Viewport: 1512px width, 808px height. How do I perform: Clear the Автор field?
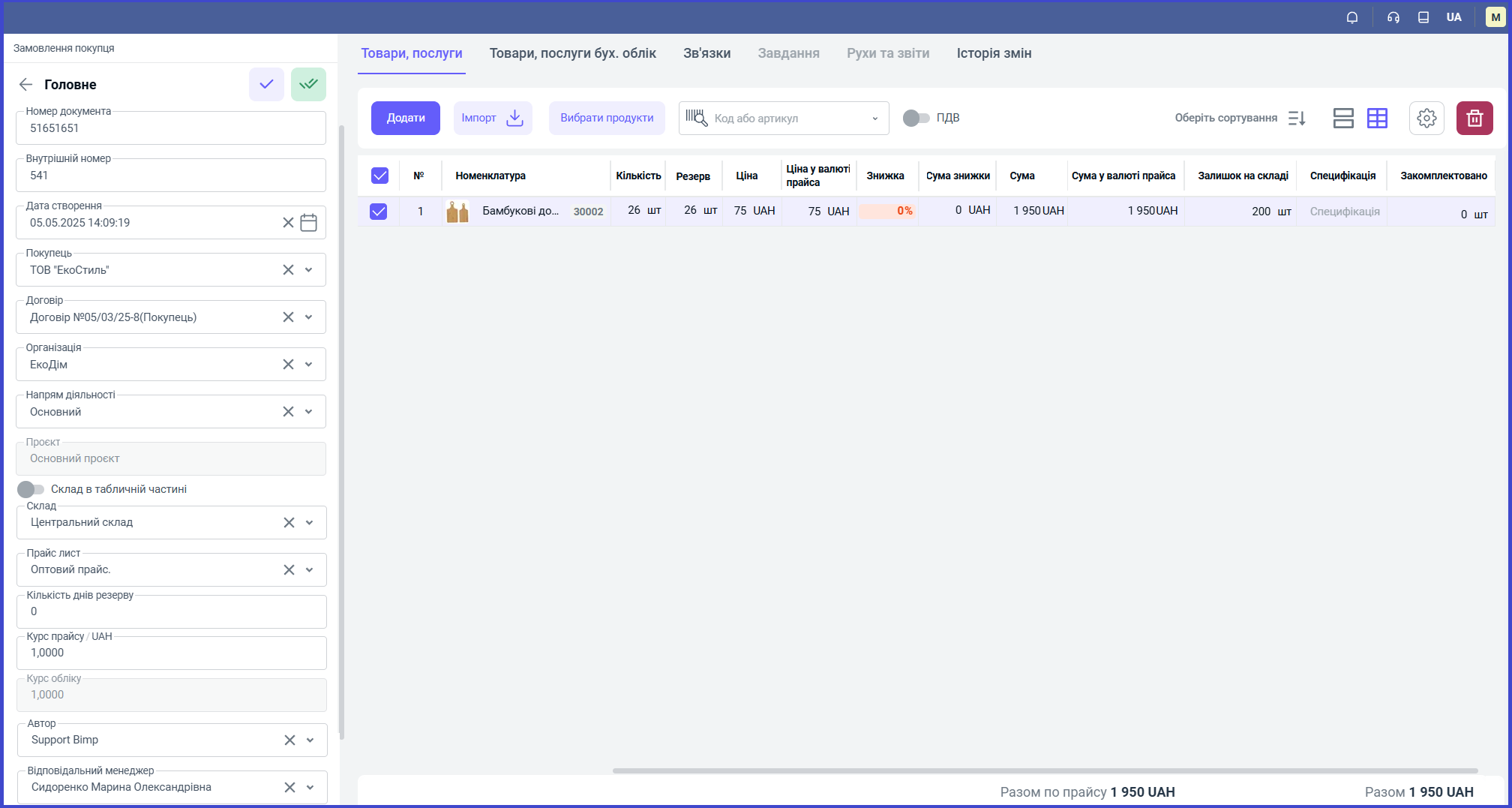(289, 740)
